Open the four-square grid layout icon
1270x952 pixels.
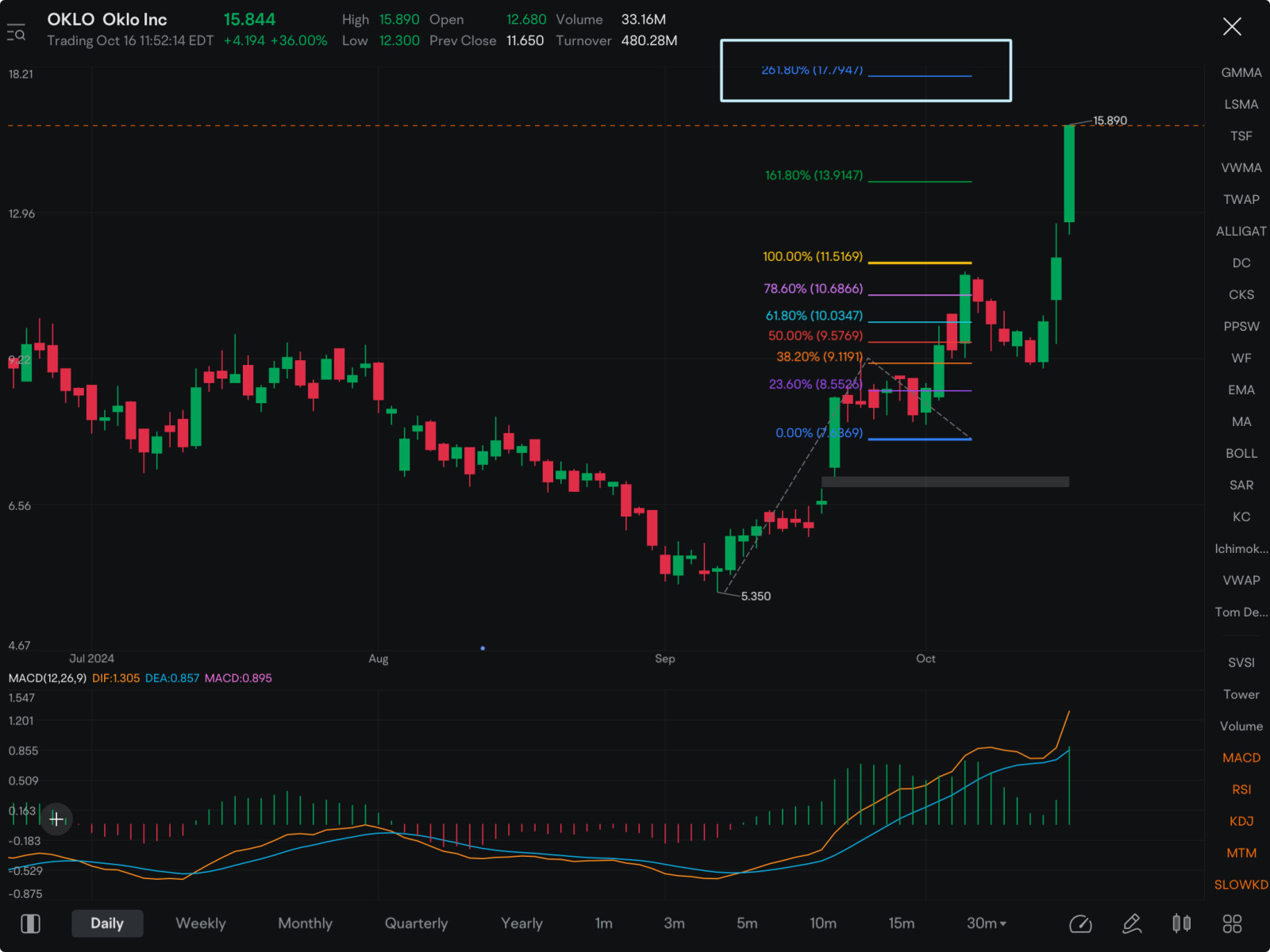(1232, 923)
